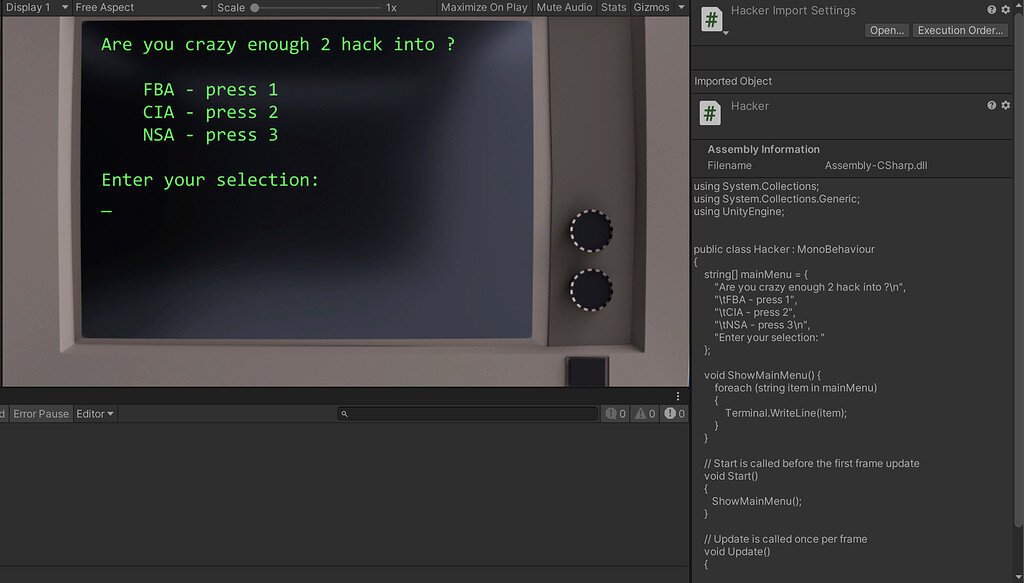Image resolution: width=1024 pixels, height=583 pixels.
Task: Open the Editor dropdown in Console
Action: 95,414
